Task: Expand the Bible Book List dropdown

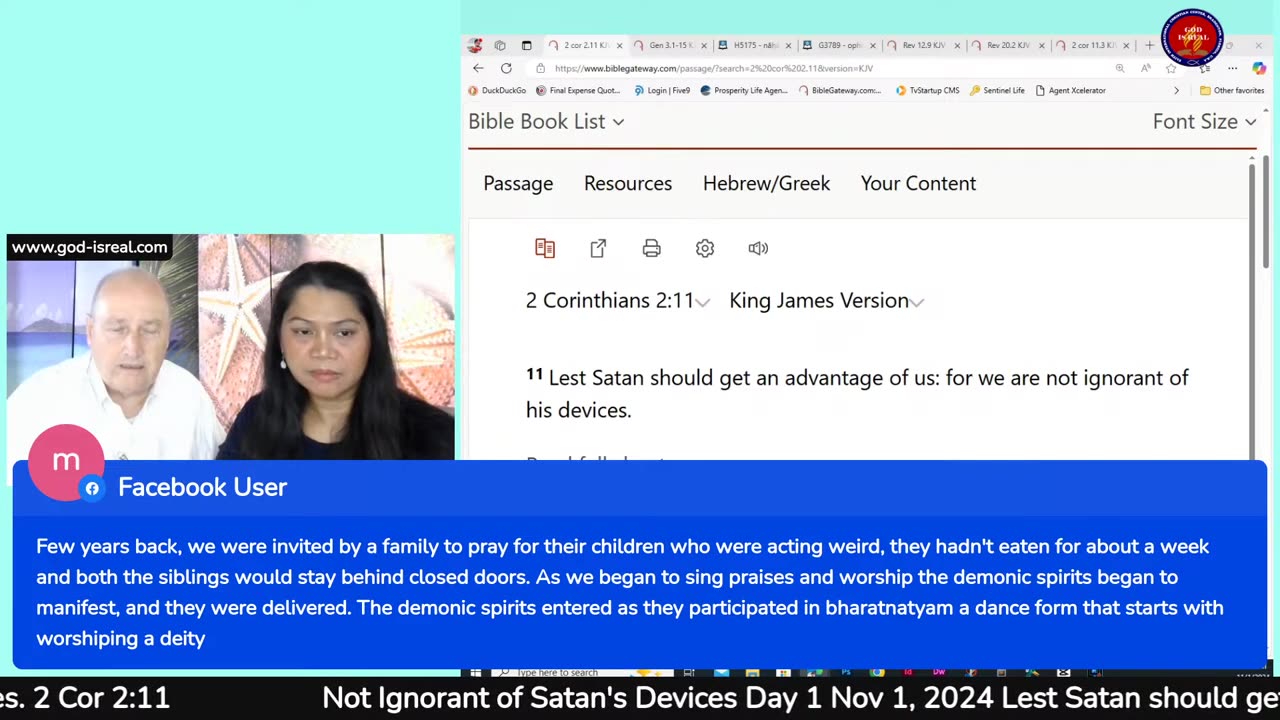Action: (x=546, y=121)
